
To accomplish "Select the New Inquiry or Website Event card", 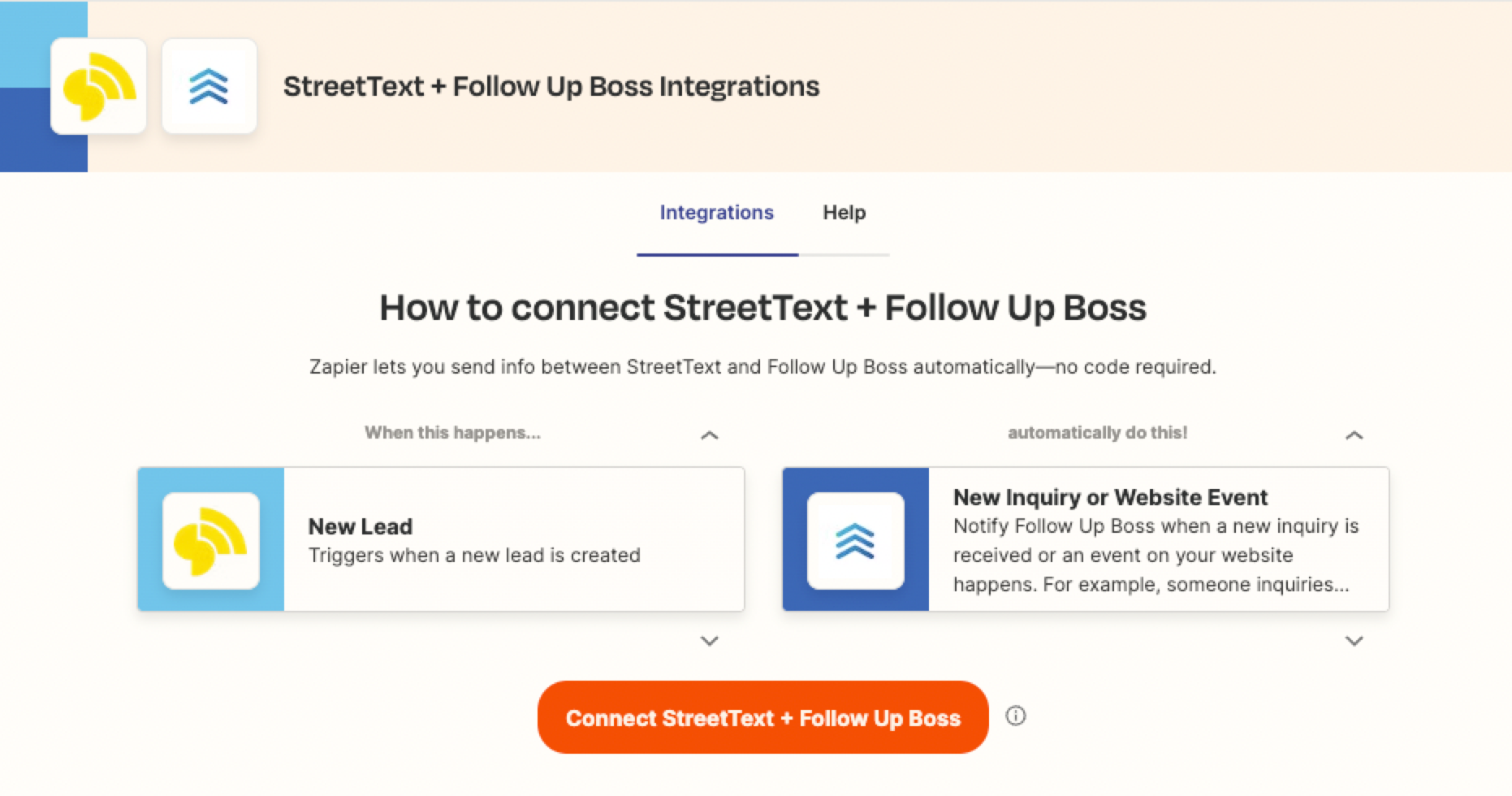I will pyautogui.click(x=1086, y=539).
